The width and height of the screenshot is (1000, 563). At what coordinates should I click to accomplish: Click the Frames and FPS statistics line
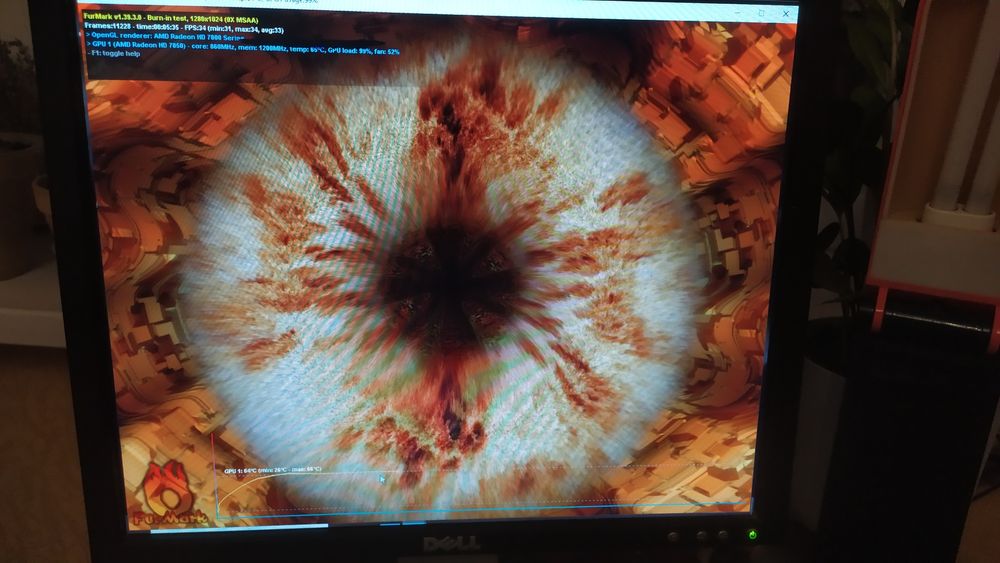coord(184,29)
